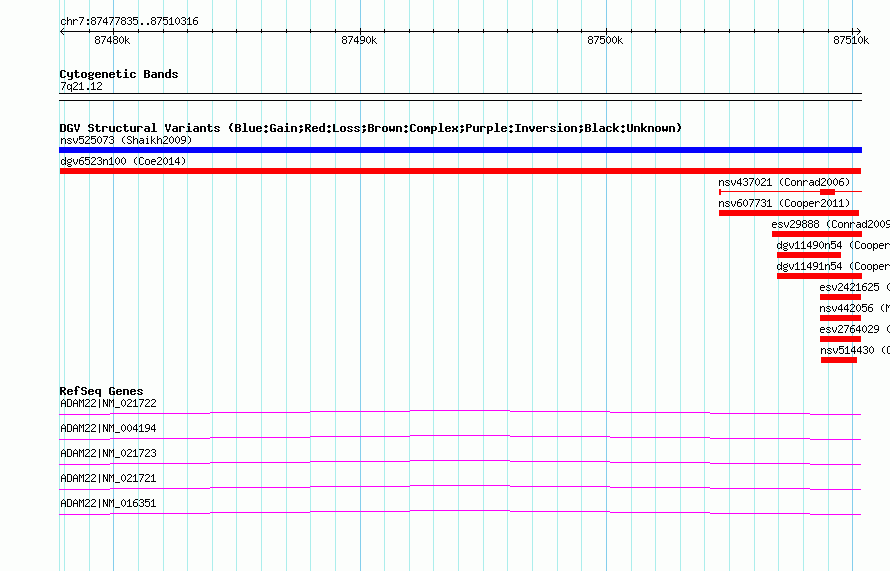This screenshot has height=571, width=890.
Task: Click the RefSeq Genes track title
Action: point(101,391)
